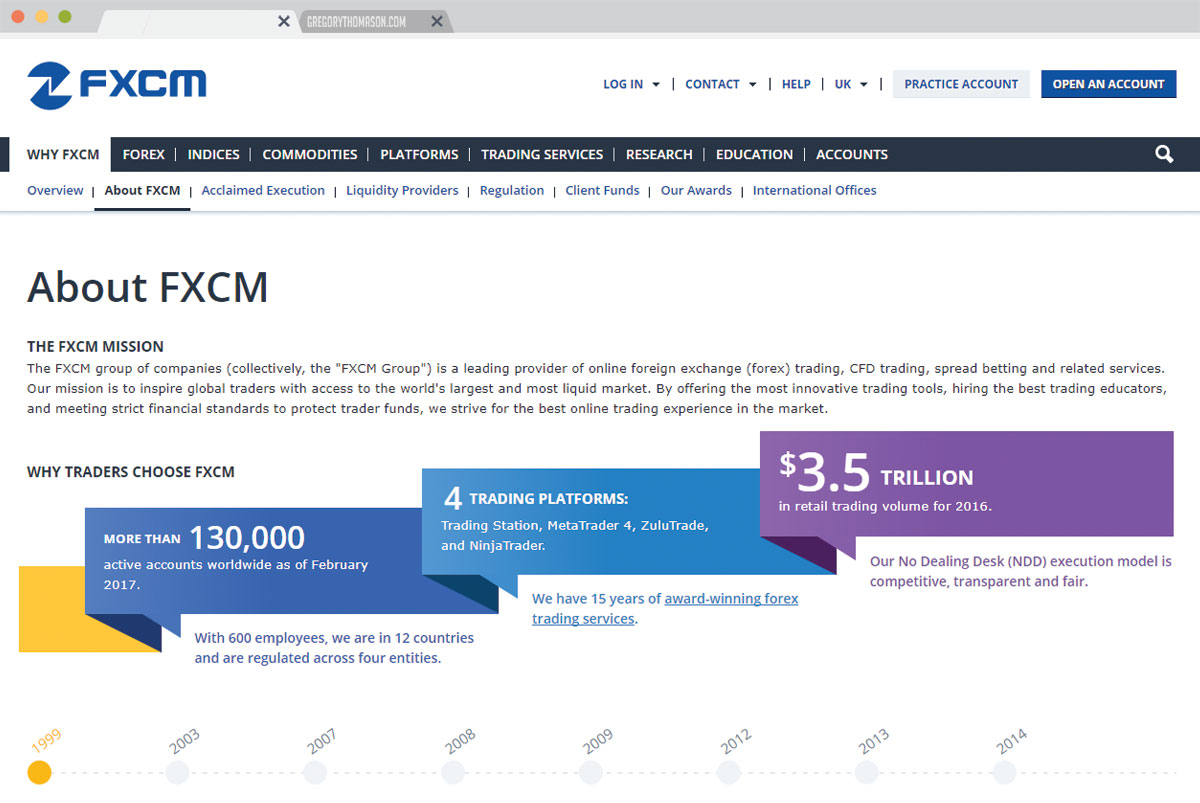The image size is (1200, 803).
Task: Open the INDICES menu
Action: click(x=214, y=154)
